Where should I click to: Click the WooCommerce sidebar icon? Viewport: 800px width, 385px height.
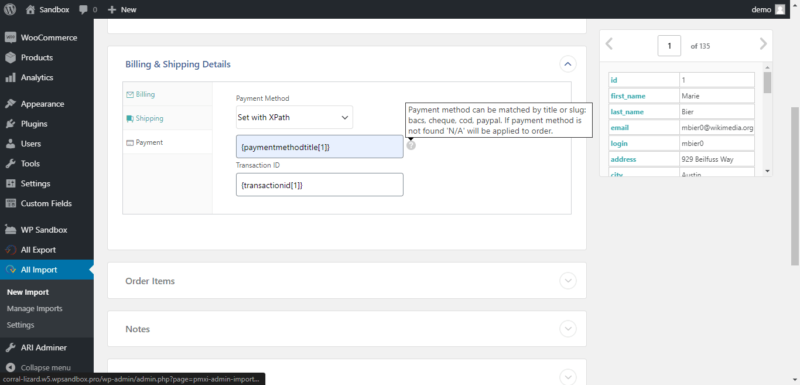coord(10,38)
